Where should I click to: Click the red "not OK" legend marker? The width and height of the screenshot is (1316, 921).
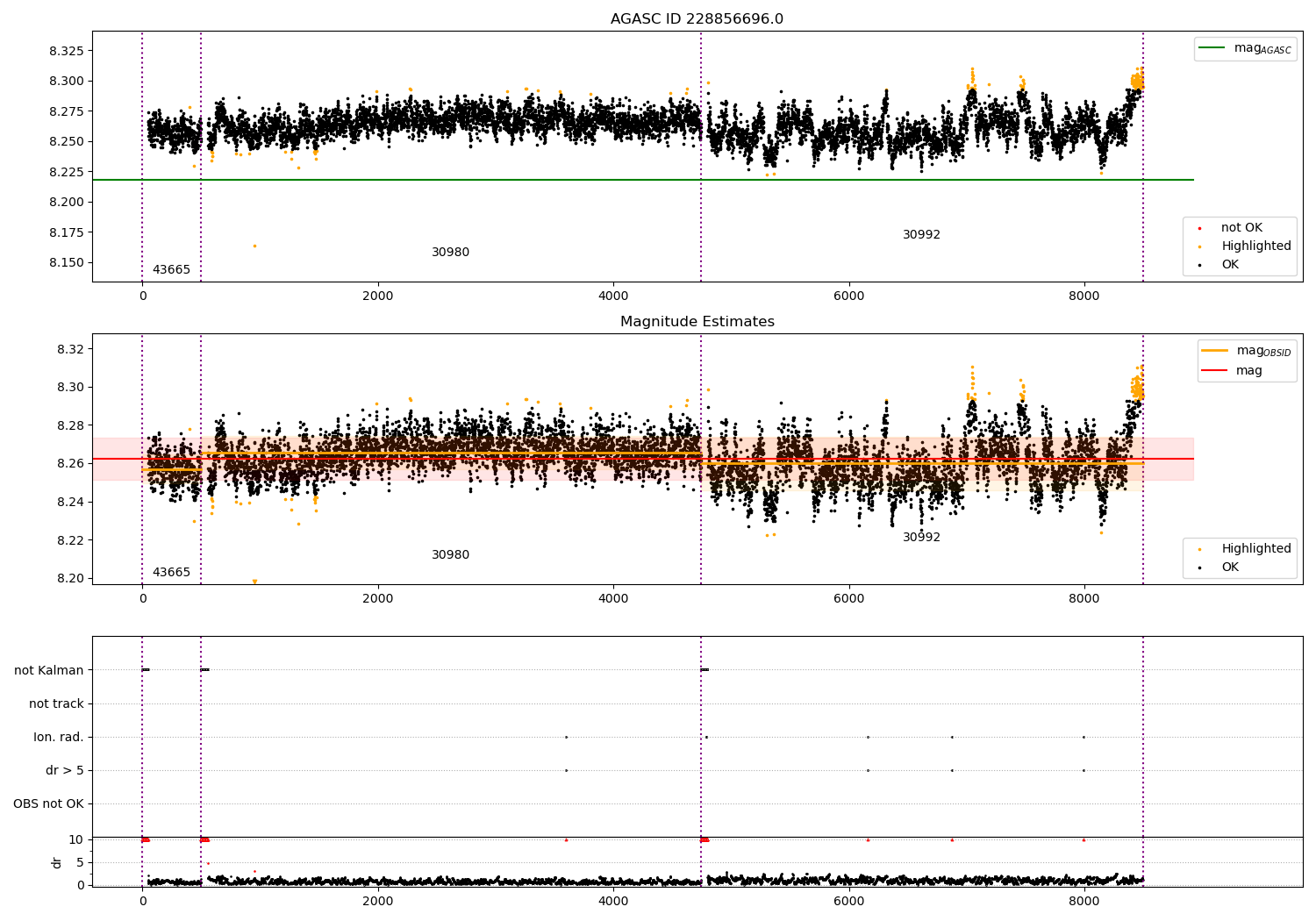pos(1199,228)
